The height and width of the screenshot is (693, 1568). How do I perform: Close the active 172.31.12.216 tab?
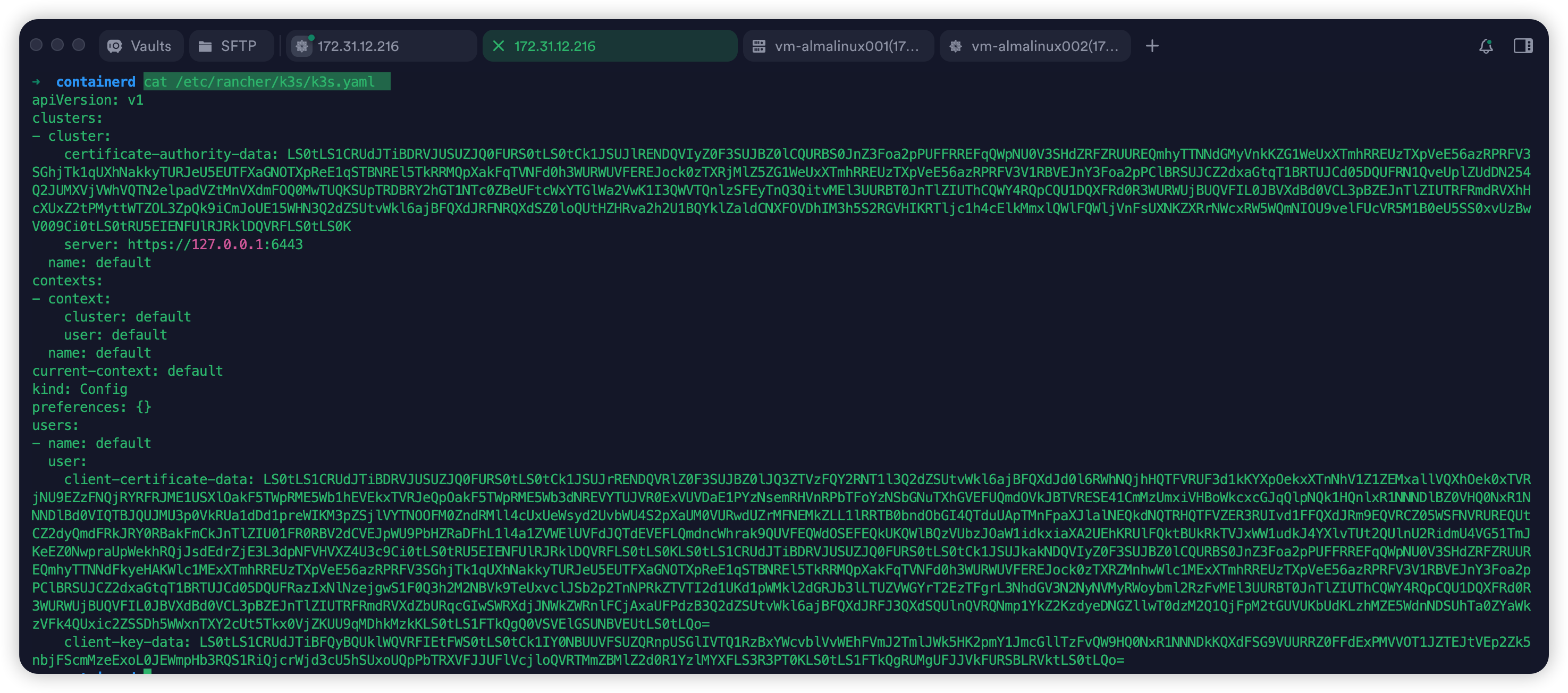tap(498, 46)
